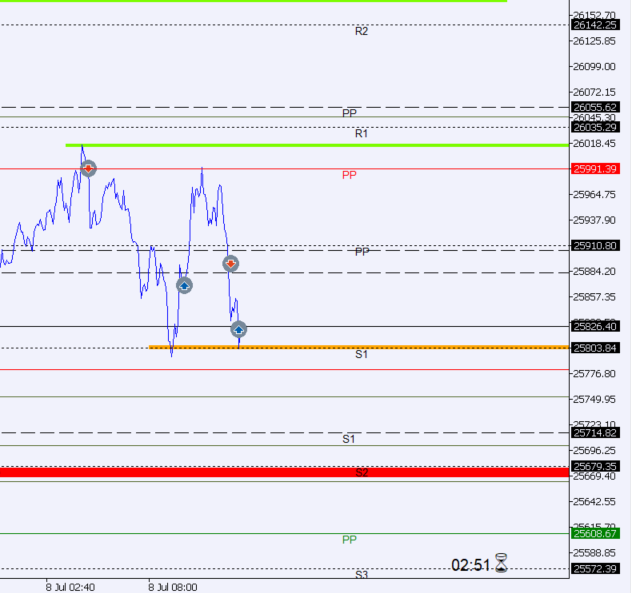Click the green PP pivot label

[349, 539]
